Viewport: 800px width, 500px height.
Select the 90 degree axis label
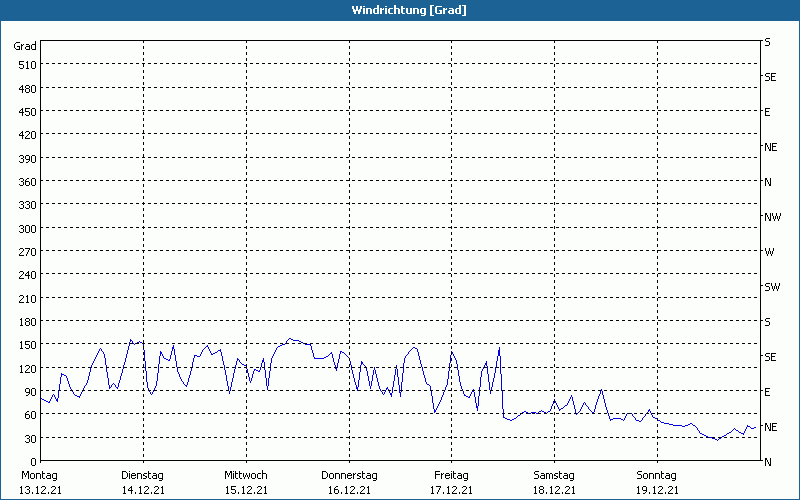tap(30, 392)
